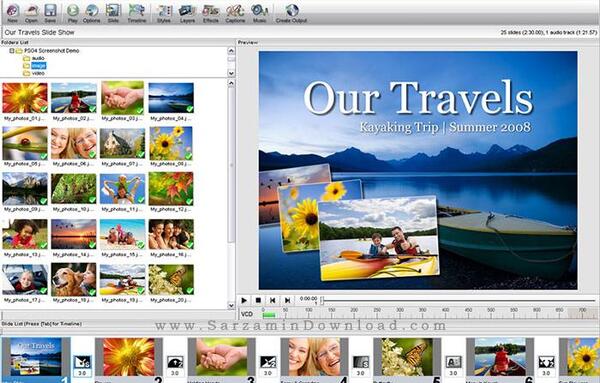Select the My_photos_07 church thumbnail
Viewport: 600px width, 383px height.
[122, 143]
